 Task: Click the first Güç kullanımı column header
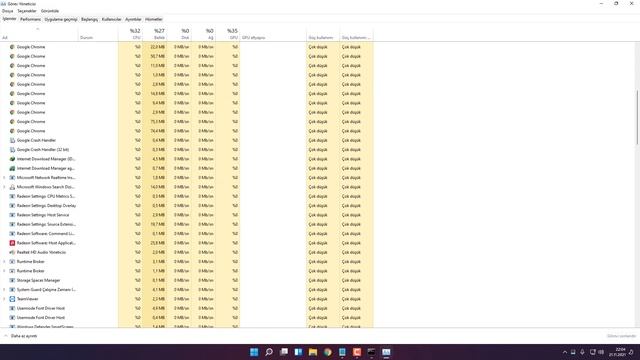pyautogui.click(x=323, y=33)
